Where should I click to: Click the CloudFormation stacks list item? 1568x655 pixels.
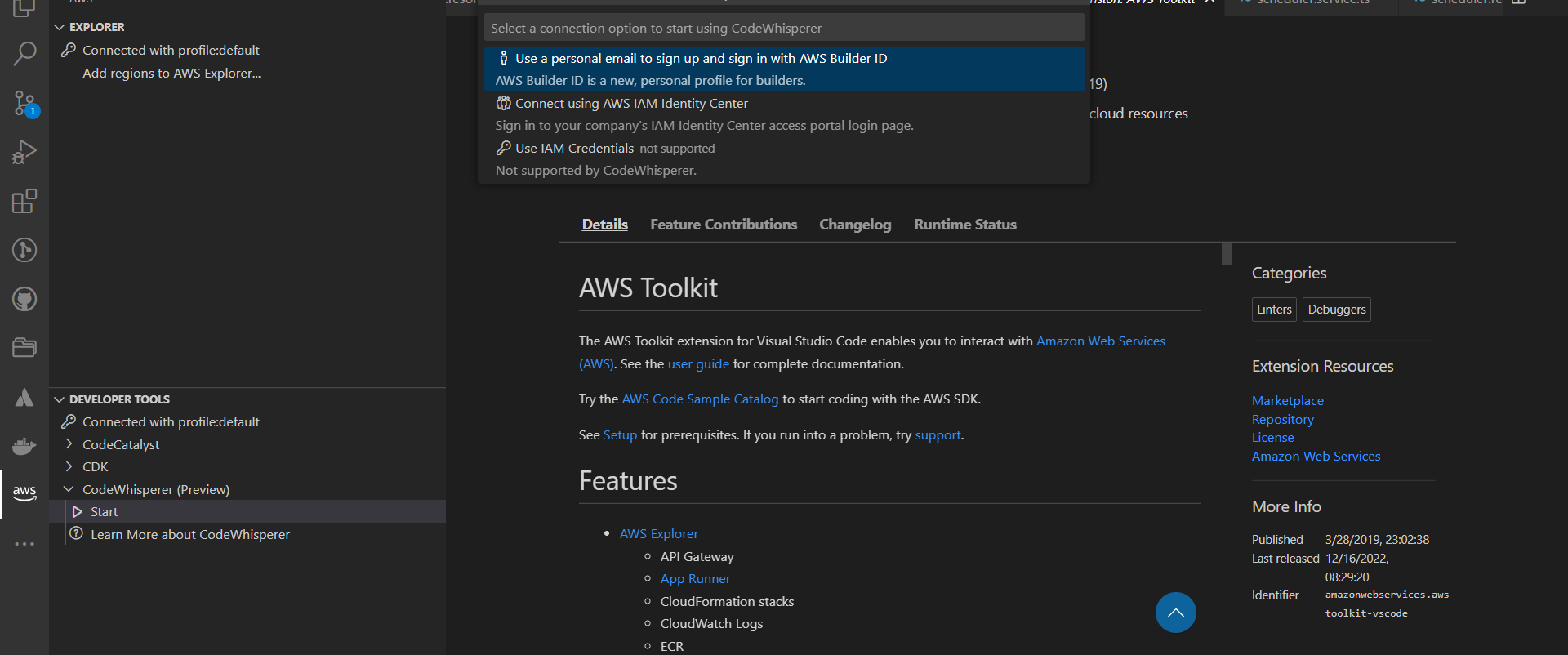[x=727, y=601]
